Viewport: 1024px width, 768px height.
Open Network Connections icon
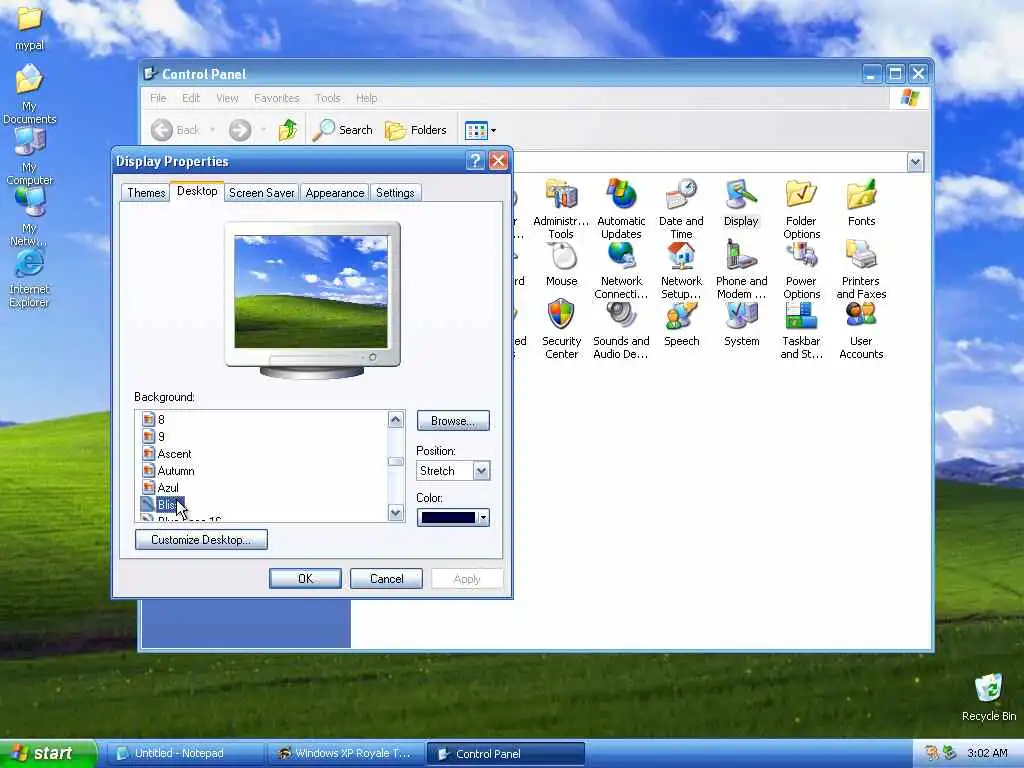[621, 270]
